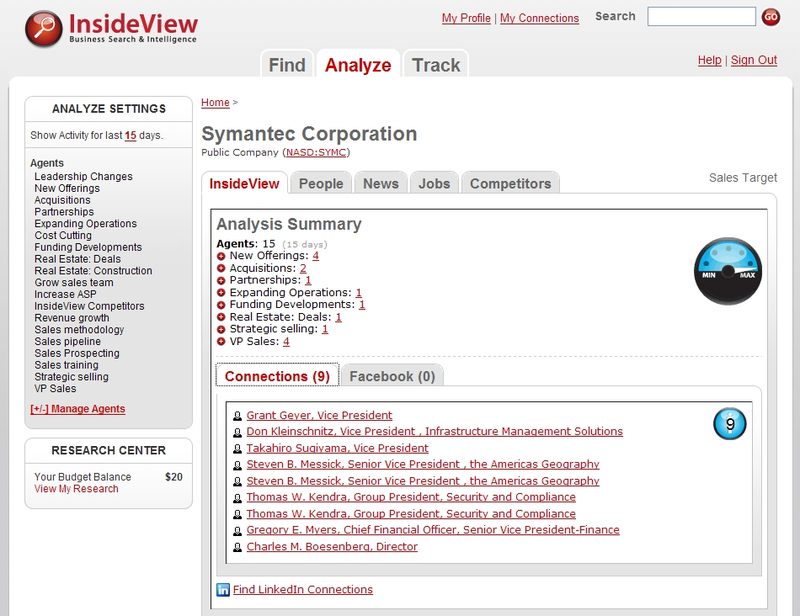
Task: Open Charles M. Boesenberg, Director link
Action: (332, 547)
